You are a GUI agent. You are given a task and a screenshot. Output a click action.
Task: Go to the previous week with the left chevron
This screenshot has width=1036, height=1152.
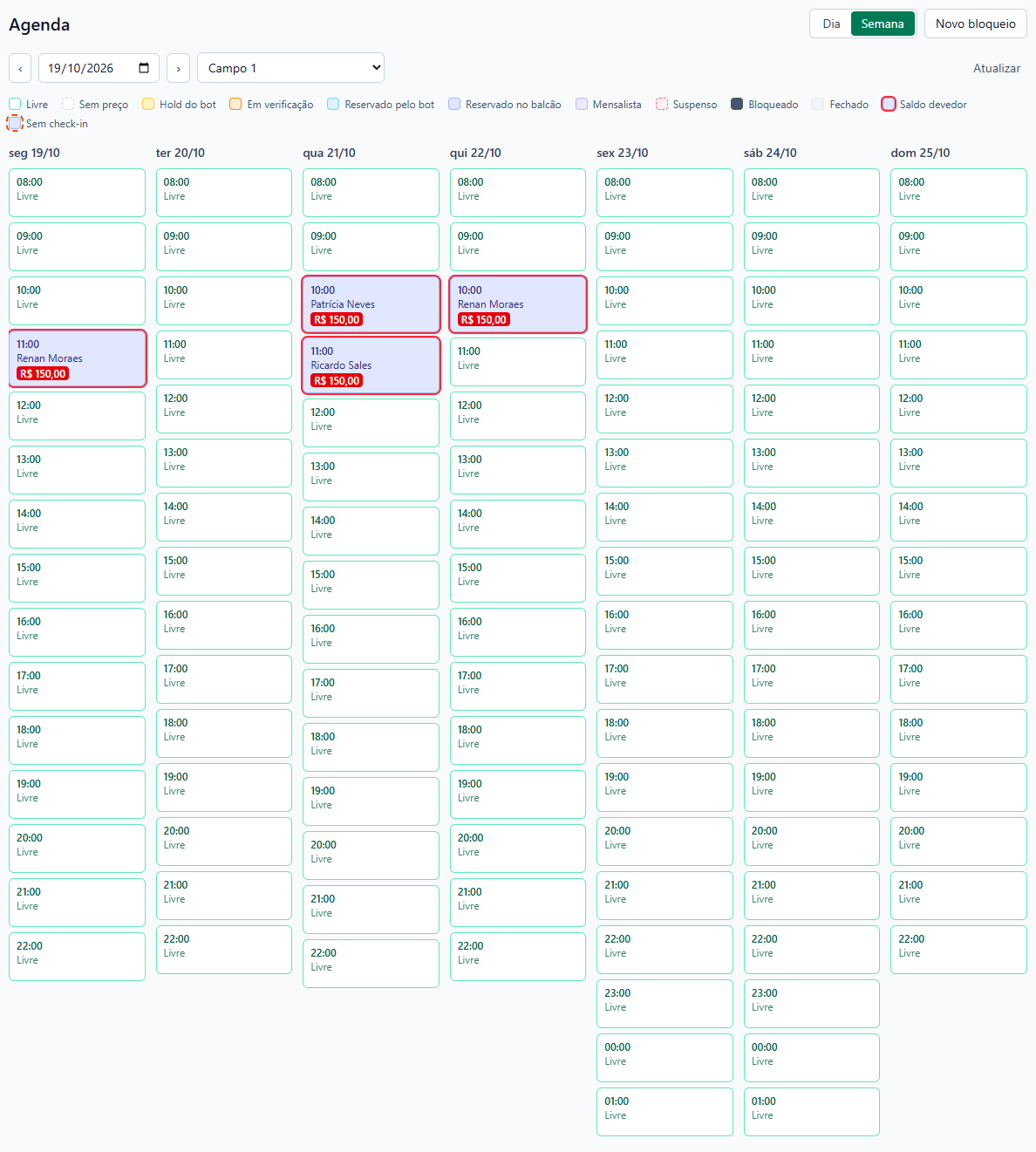click(20, 68)
